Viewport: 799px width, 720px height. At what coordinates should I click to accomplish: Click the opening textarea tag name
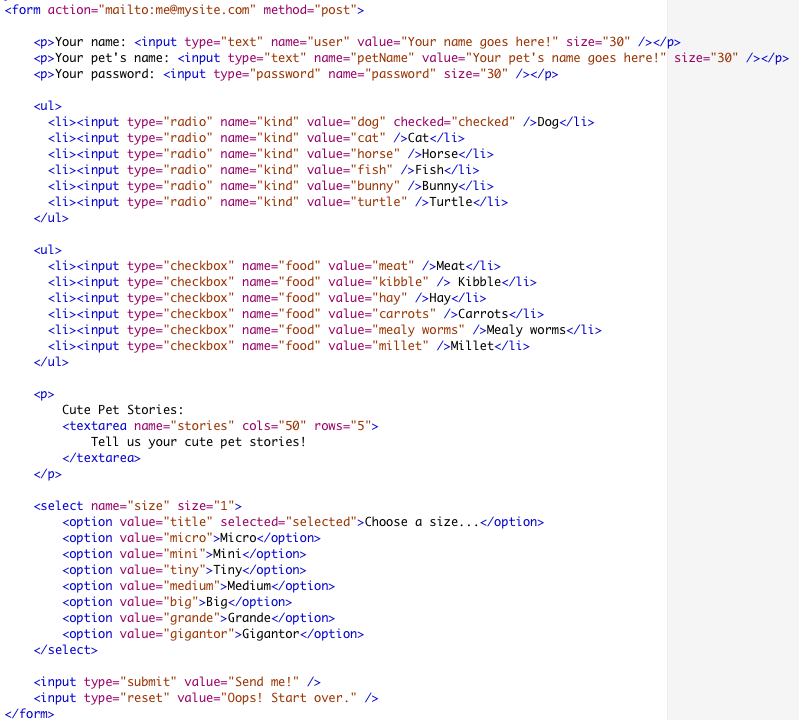(98, 426)
